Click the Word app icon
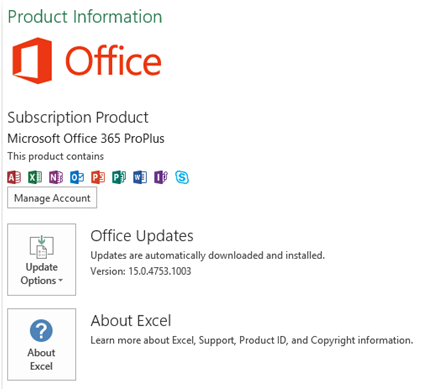 [x=140, y=177]
